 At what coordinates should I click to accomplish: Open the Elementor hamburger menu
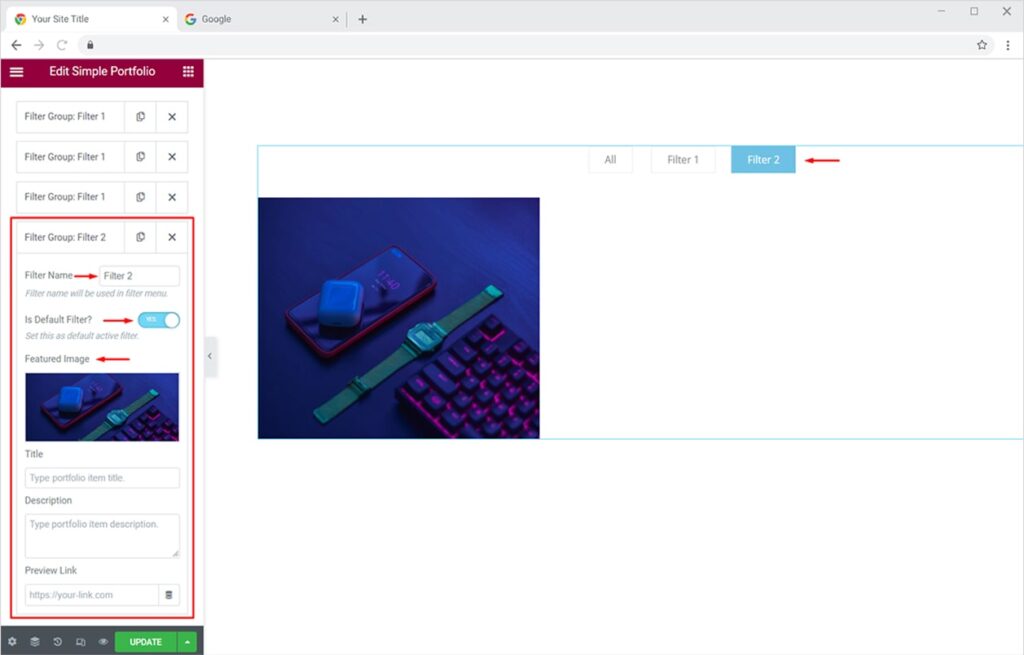pos(16,72)
